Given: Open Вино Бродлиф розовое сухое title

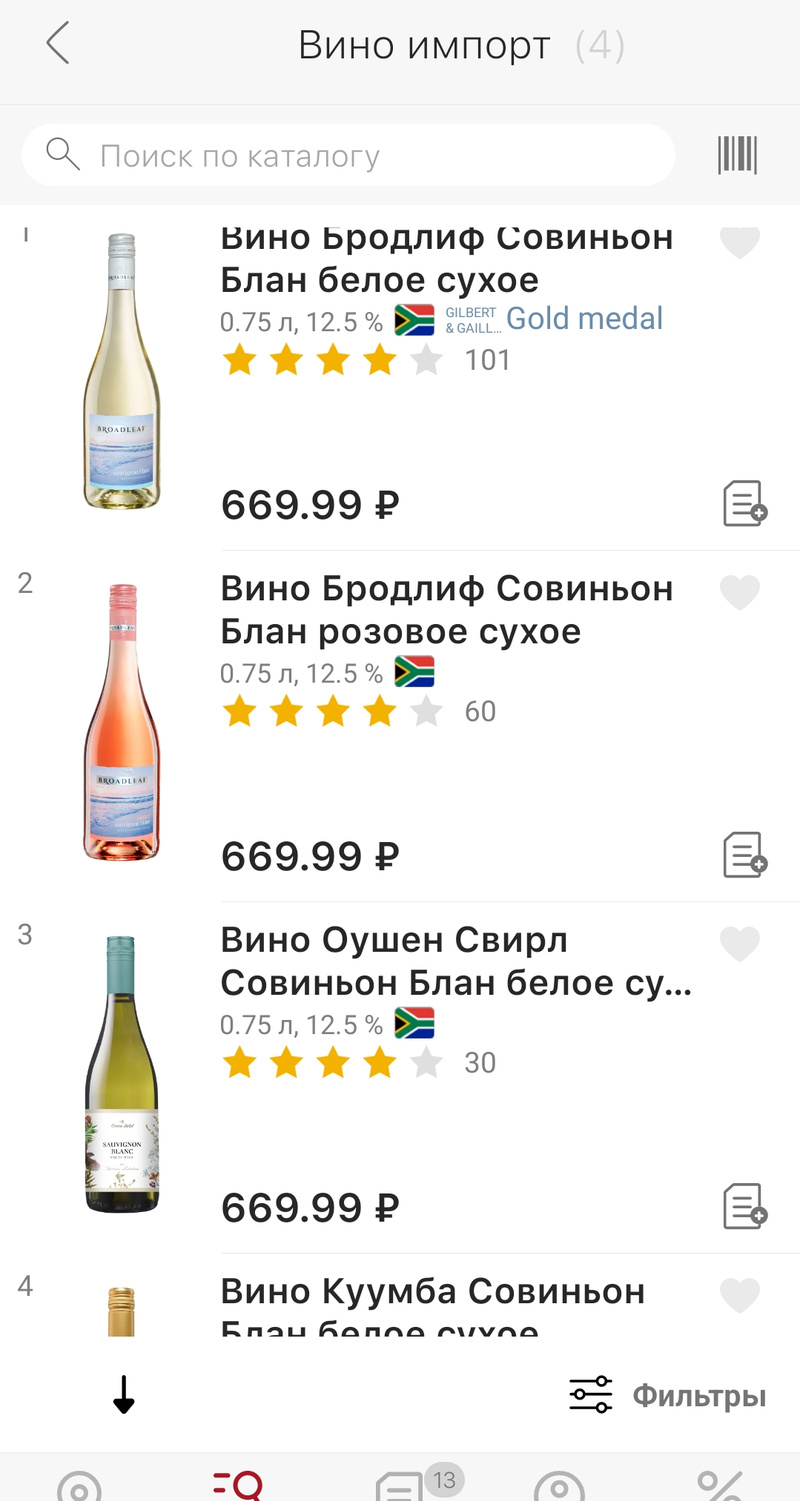Looking at the screenshot, I should point(446,610).
